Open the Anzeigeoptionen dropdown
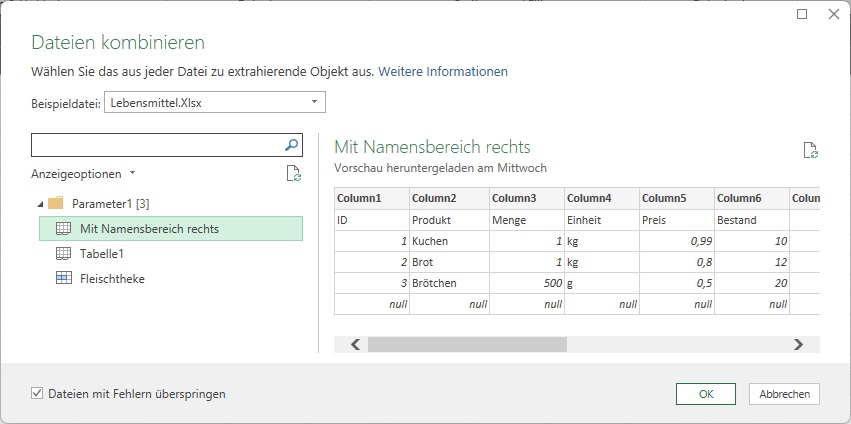 pyautogui.click(x=84, y=174)
